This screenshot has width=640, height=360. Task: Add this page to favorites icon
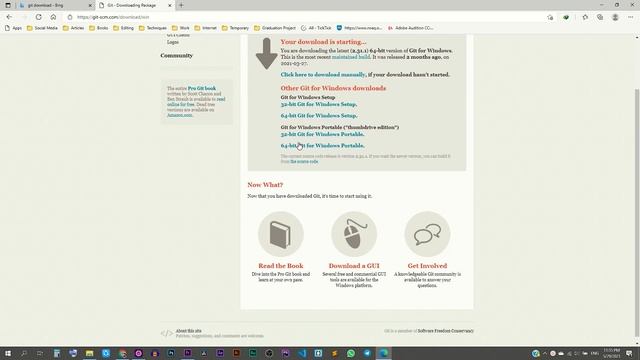550,17
